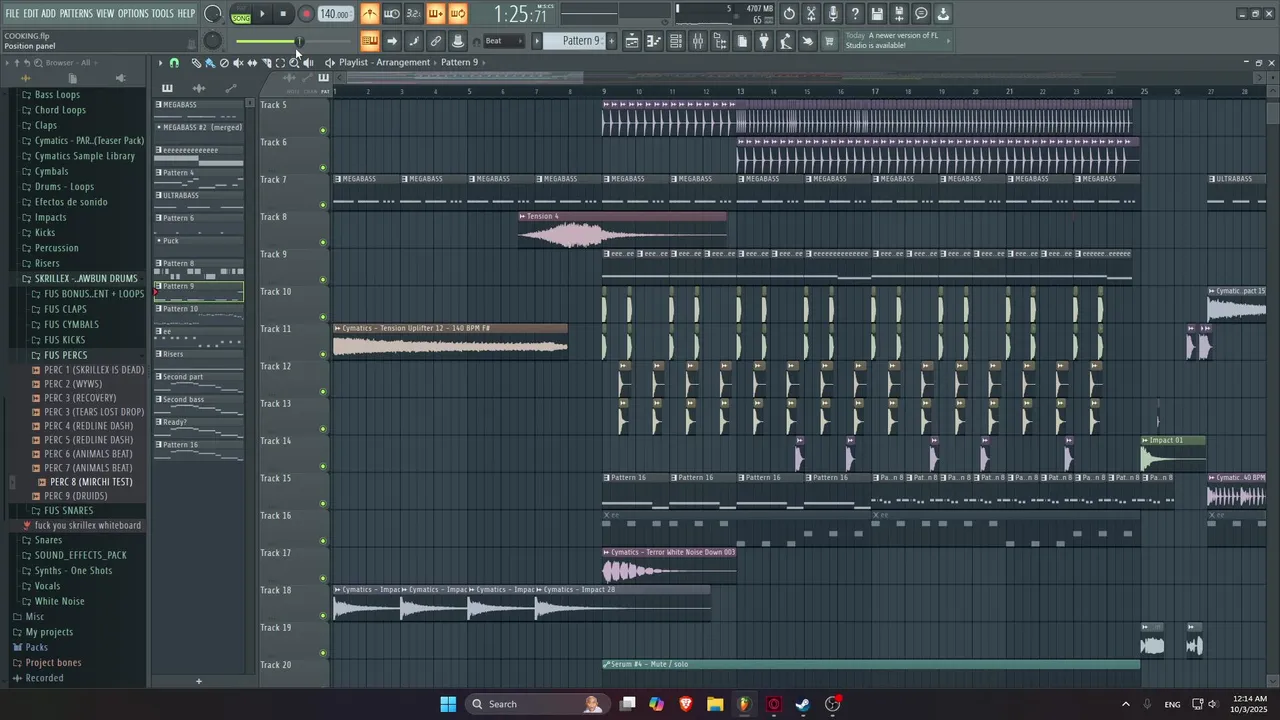Mute Track 5 with its green LED
The height and width of the screenshot is (720, 1280).
coord(323,130)
